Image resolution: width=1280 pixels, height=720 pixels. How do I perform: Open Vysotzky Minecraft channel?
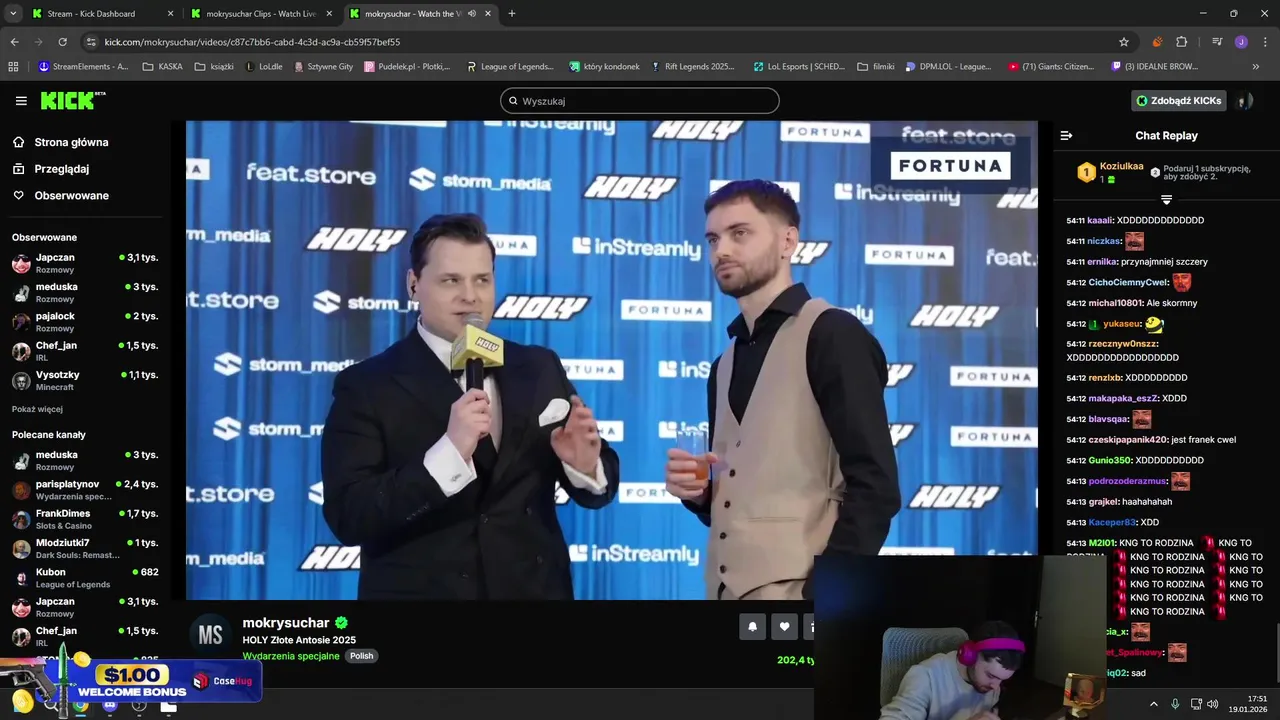(85, 380)
